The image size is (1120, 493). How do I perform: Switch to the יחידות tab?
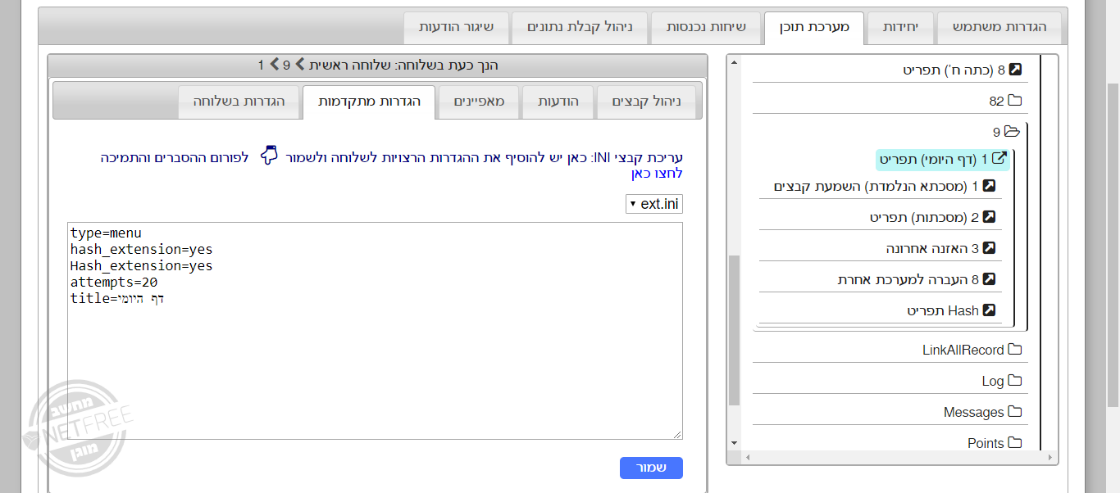click(899, 27)
